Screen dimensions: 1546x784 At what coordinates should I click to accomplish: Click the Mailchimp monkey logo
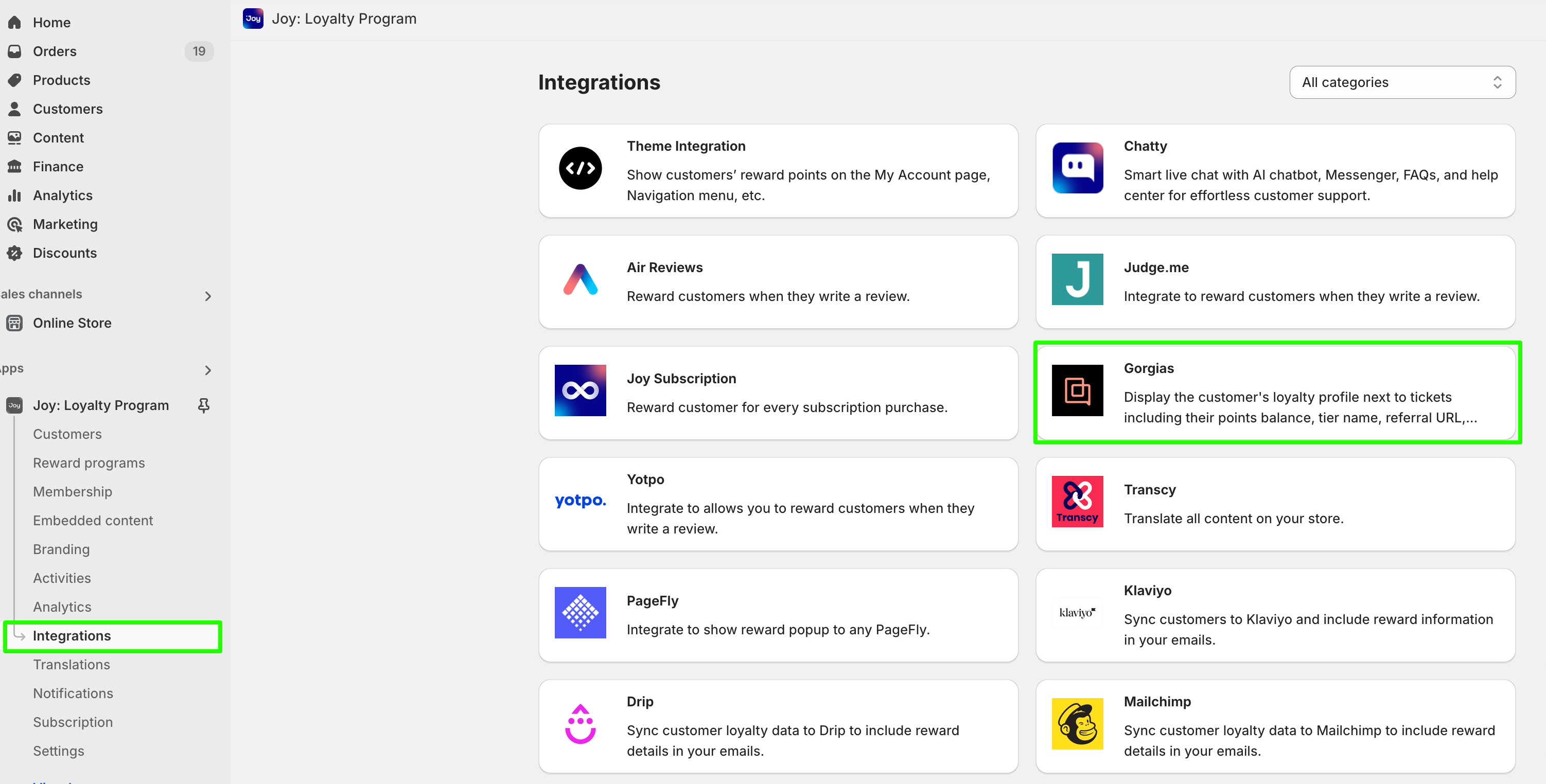coord(1077,723)
